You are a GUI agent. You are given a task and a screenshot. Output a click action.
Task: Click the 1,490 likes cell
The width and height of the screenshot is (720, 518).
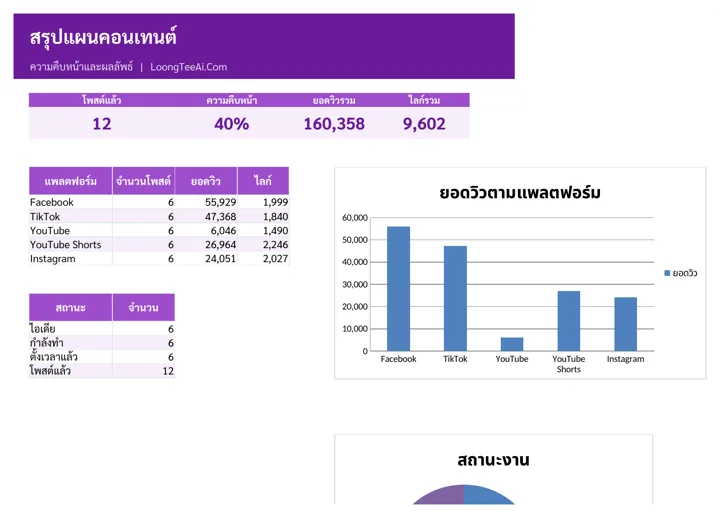pyautogui.click(x=264, y=231)
